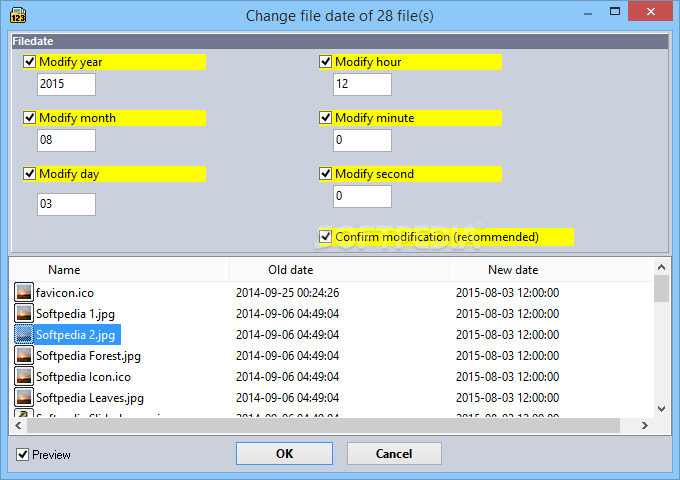Viewport: 680px width, 480px height.
Task: Click the second input field
Action: [x=362, y=196]
